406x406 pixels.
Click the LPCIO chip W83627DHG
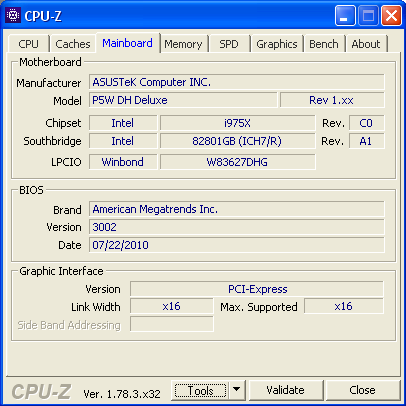(237, 162)
